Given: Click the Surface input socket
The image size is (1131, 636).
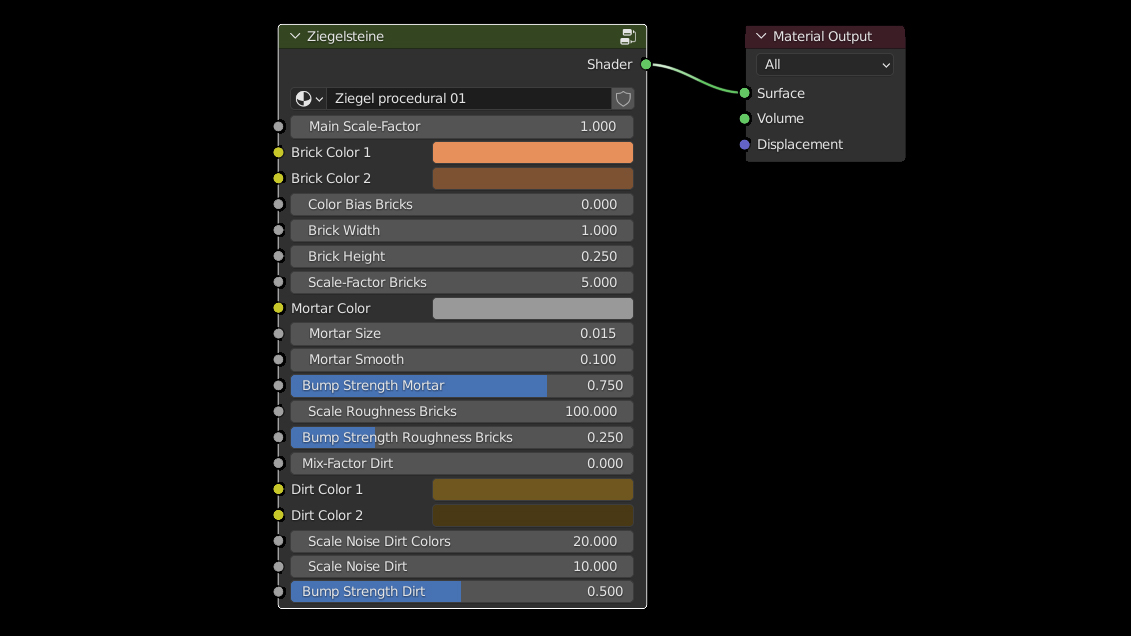Looking at the screenshot, I should [x=744, y=93].
